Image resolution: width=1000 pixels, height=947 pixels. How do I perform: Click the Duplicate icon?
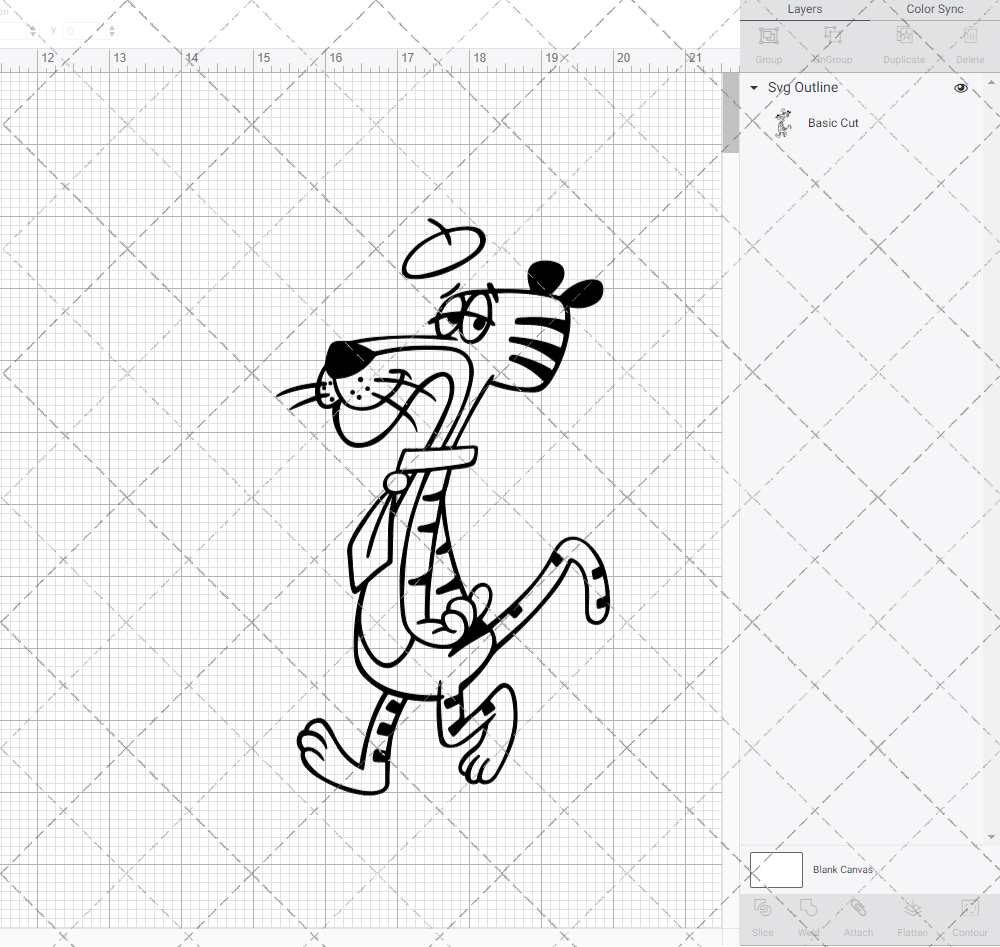[904, 42]
